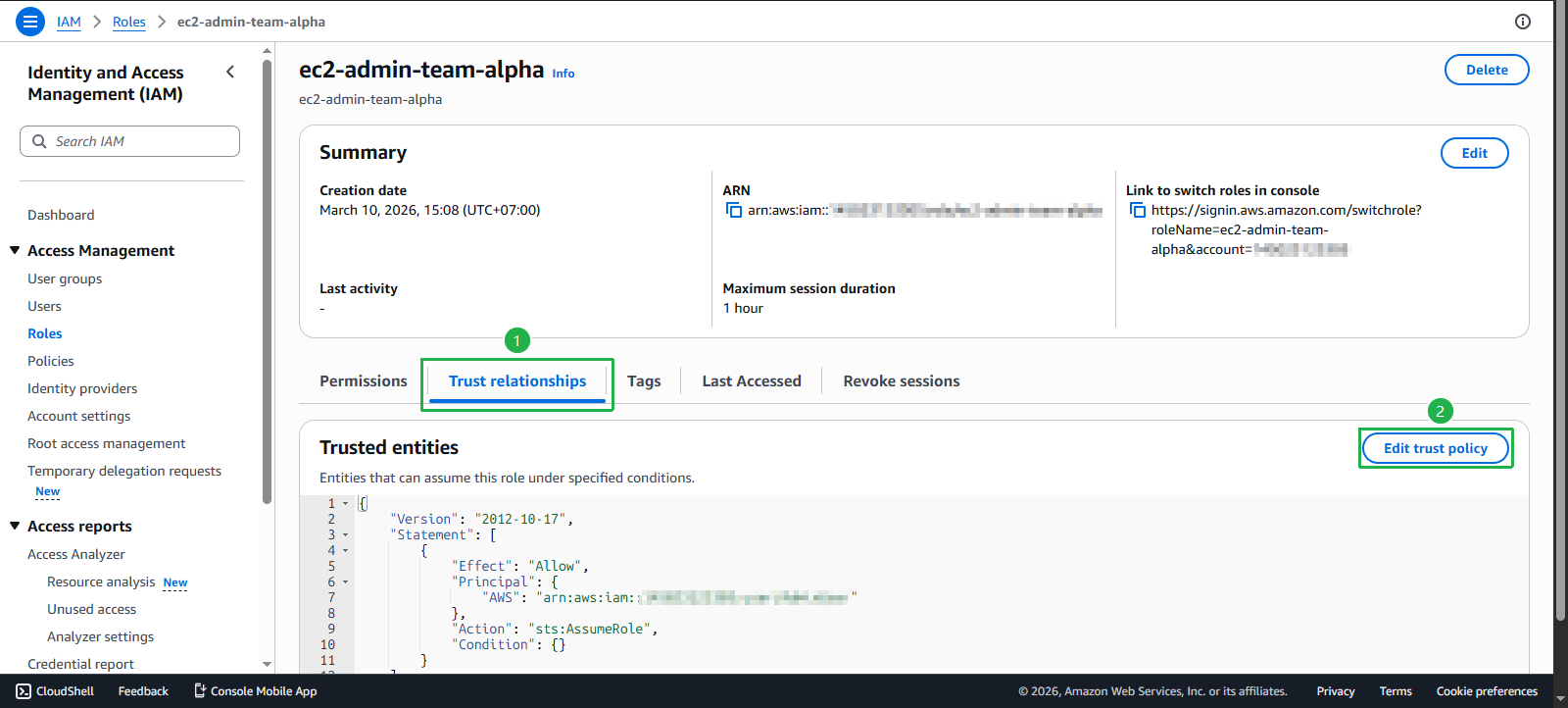Open User groups in the sidebar
The image size is (1568, 708).
point(65,278)
